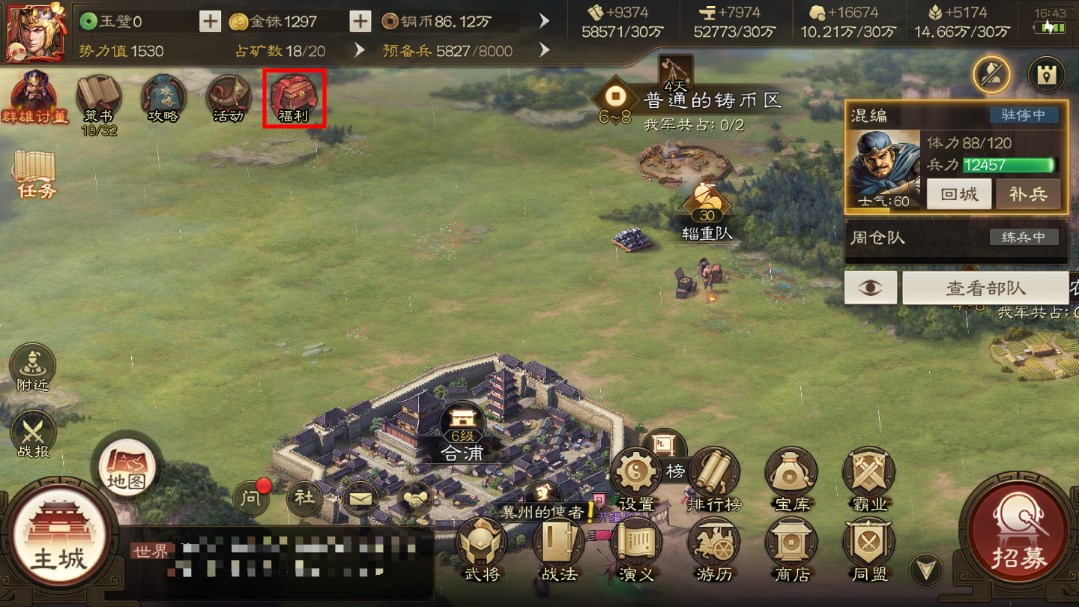Select the 世界 chat channel tab
This screenshot has height=607, width=1079.
coord(151,551)
